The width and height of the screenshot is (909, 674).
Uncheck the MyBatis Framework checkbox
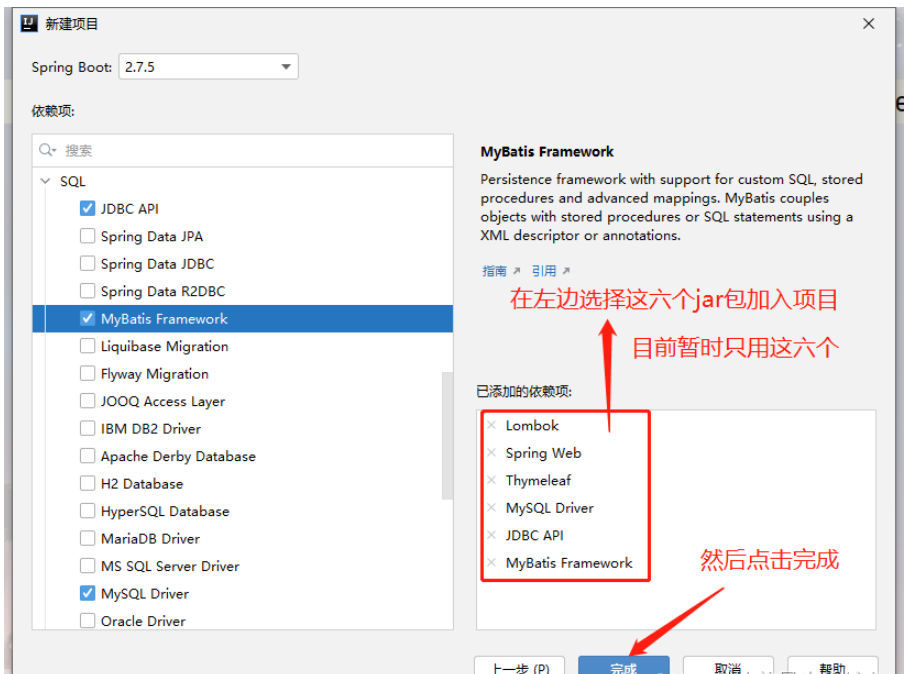click(87, 318)
